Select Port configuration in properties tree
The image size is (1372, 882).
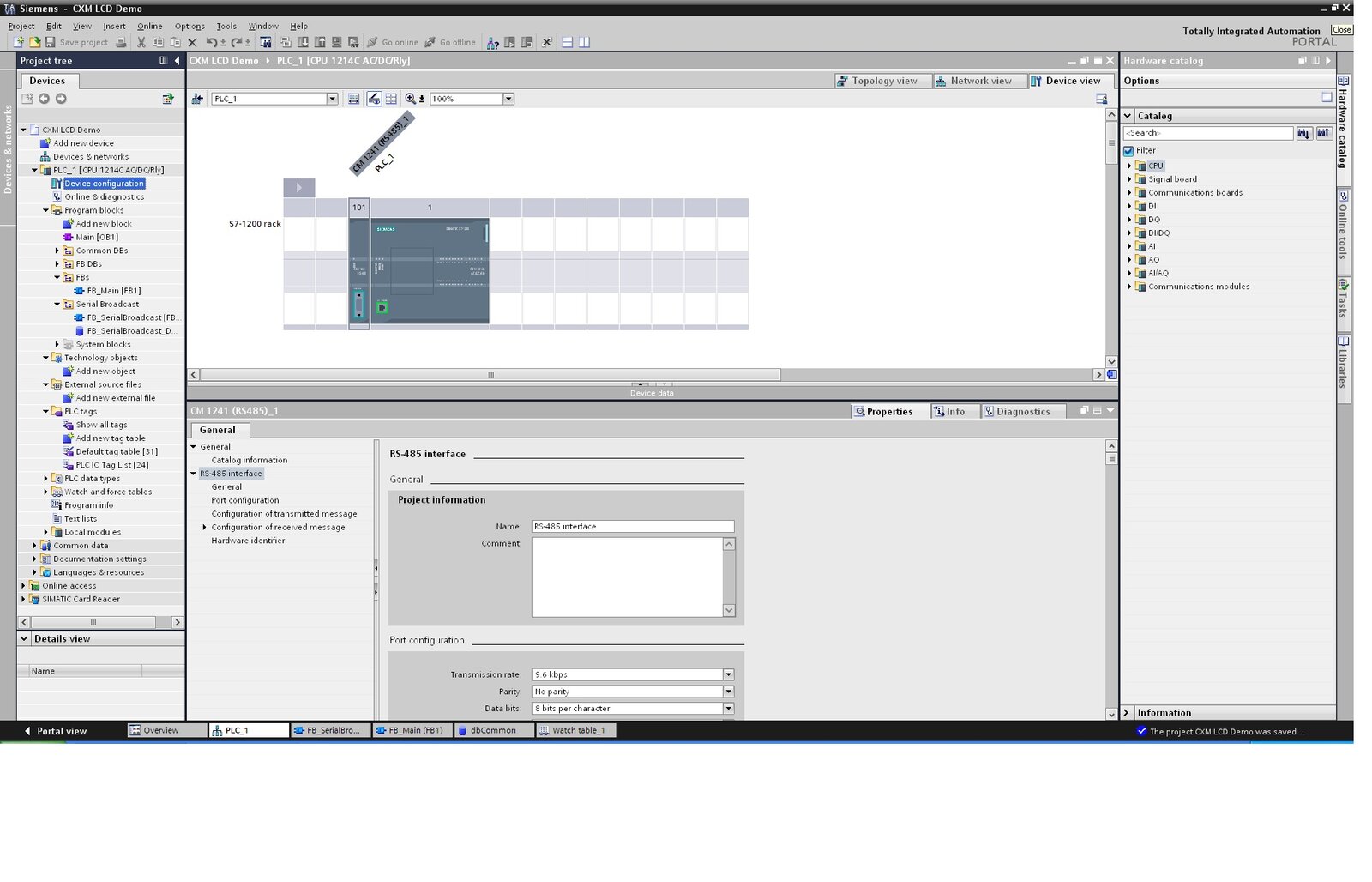[x=245, y=501]
